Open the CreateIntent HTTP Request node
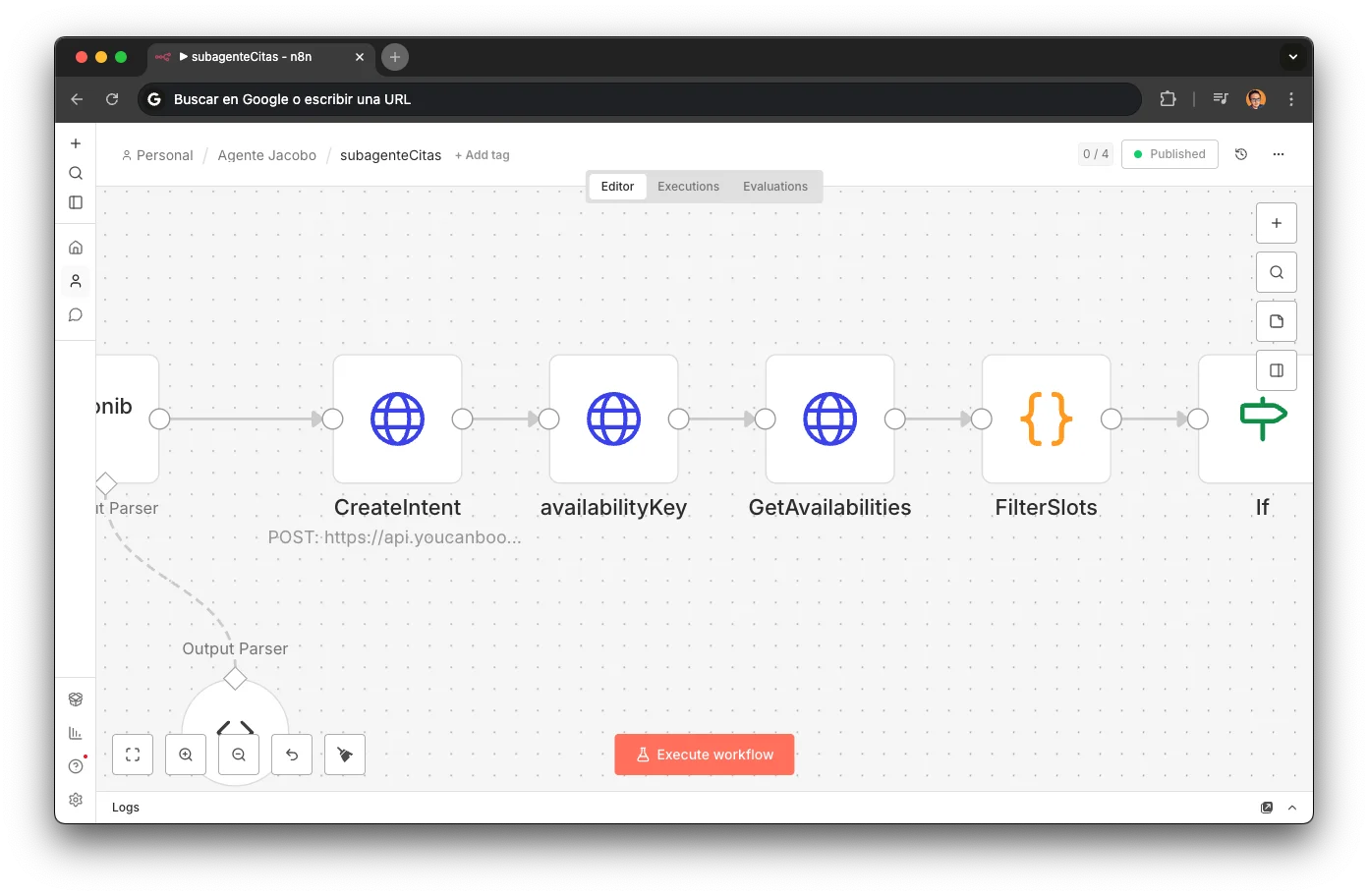The height and width of the screenshot is (896, 1368). pyautogui.click(x=397, y=419)
